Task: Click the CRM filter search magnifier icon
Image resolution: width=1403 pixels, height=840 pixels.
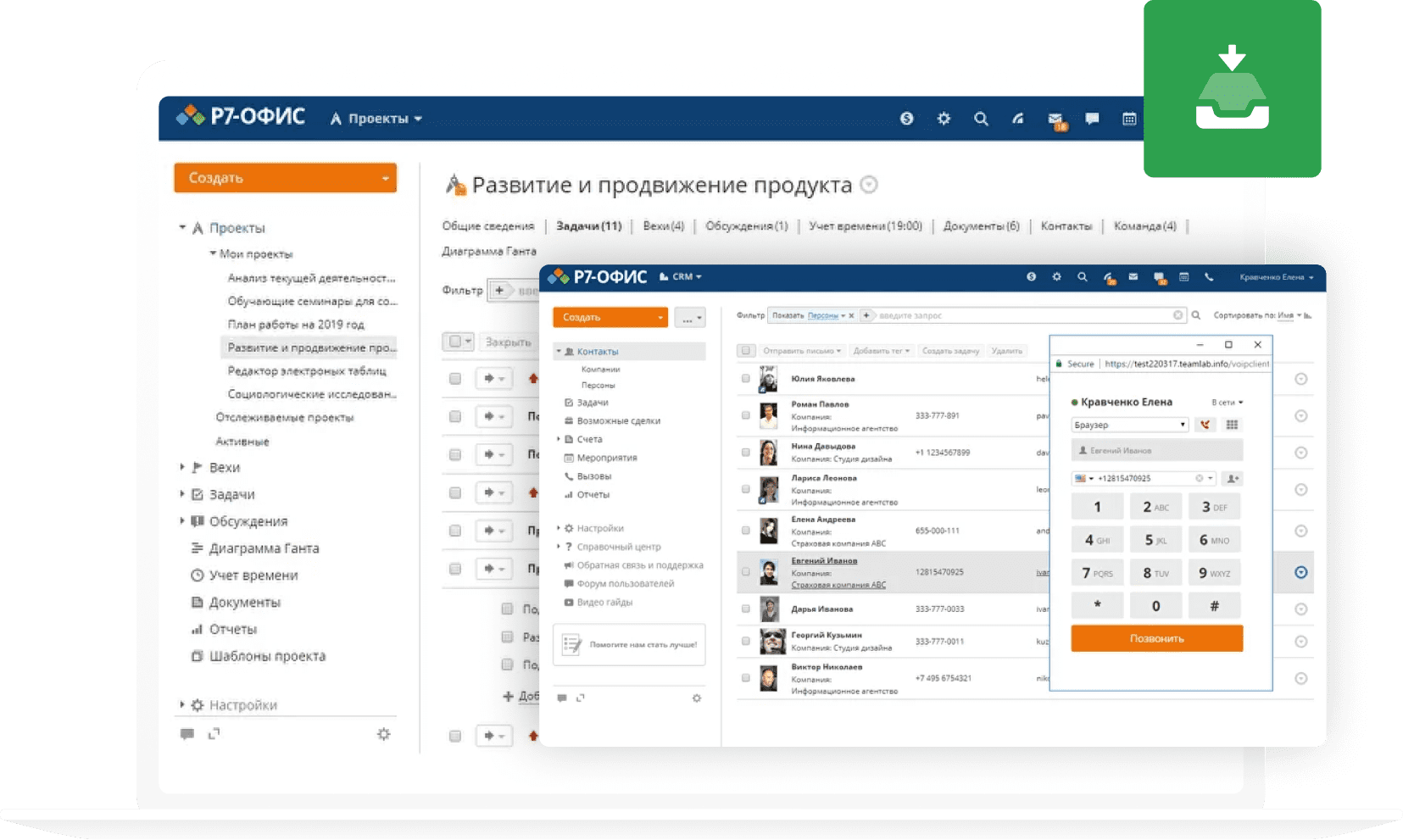Action: [x=1196, y=315]
